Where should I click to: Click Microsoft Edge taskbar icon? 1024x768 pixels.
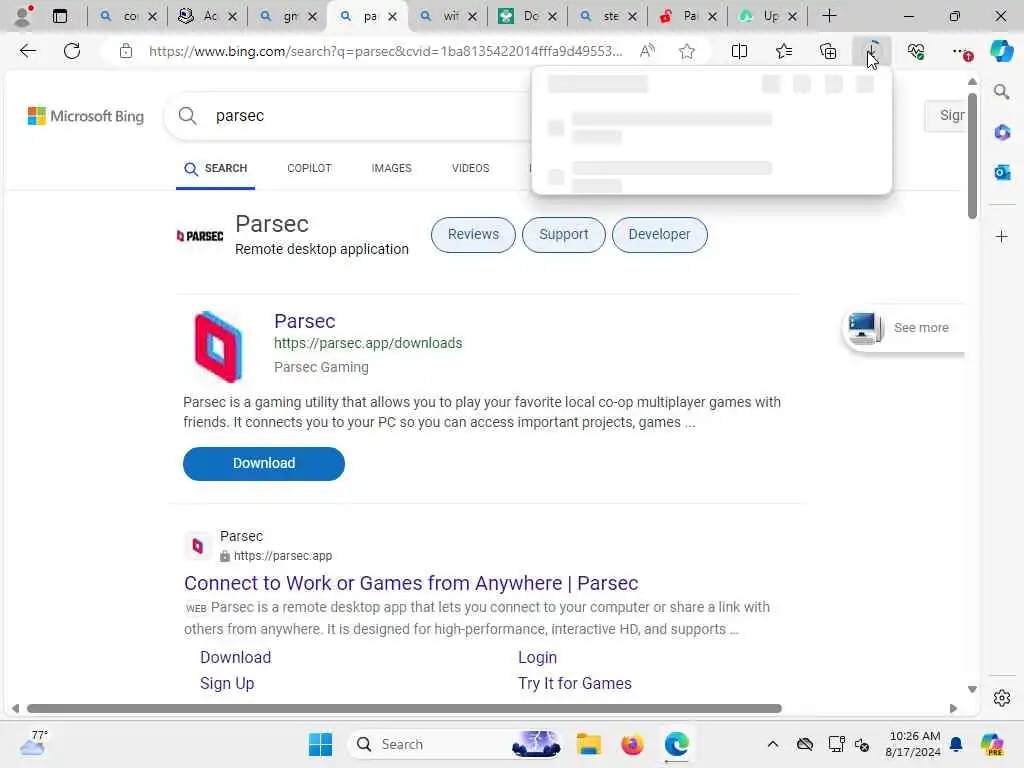[677, 744]
